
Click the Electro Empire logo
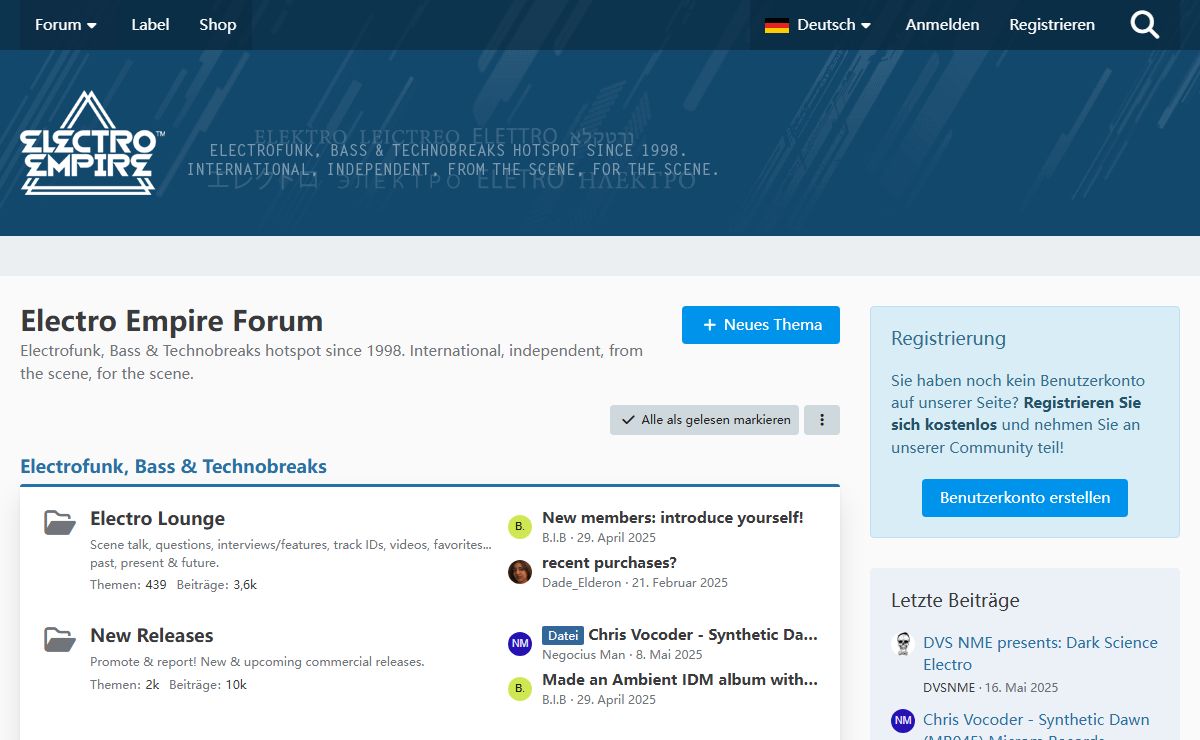click(92, 142)
